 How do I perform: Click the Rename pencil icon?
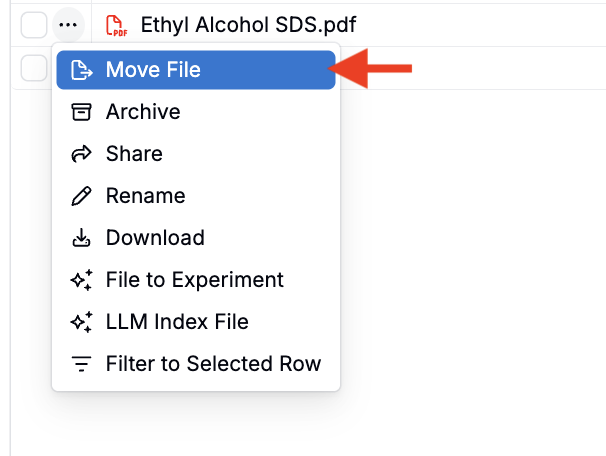coord(81,196)
